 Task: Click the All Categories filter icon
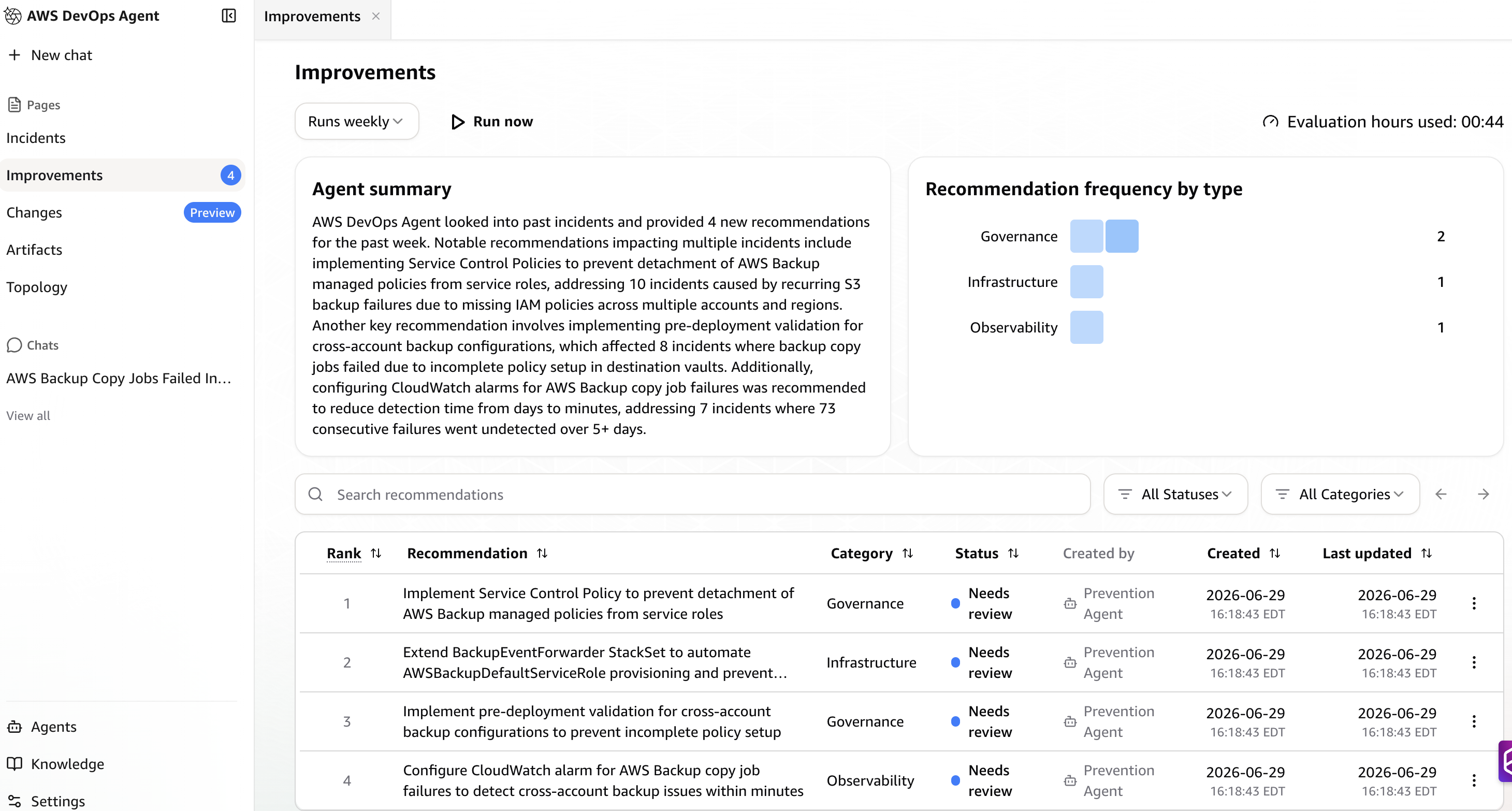click(x=1283, y=494)
